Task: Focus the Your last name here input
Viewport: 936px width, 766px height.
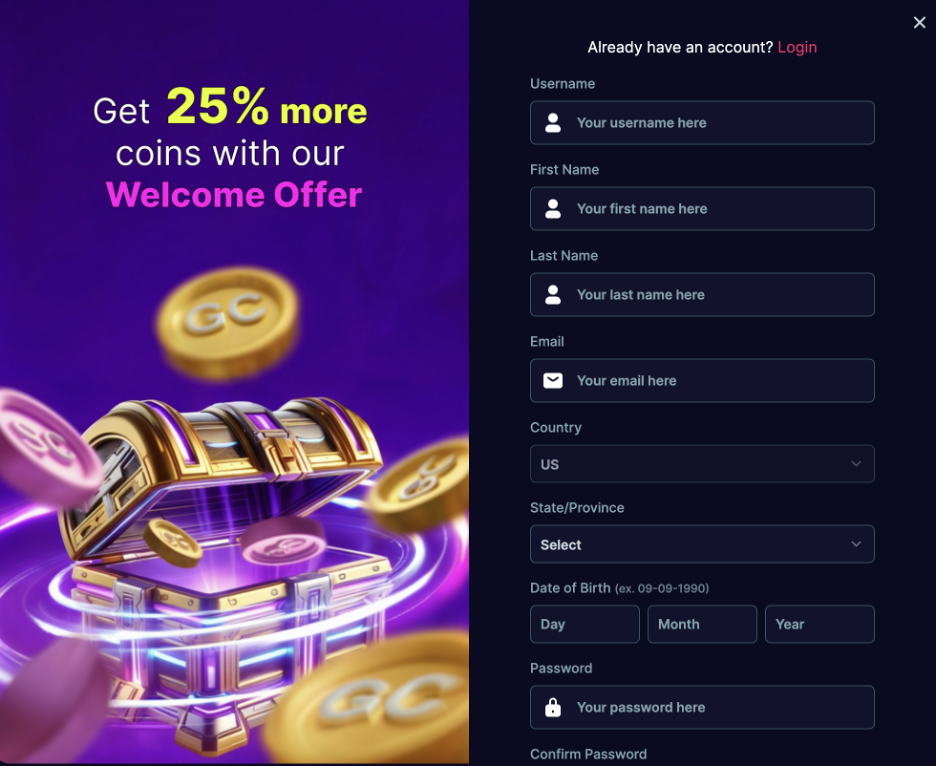Action: (702, 295)
